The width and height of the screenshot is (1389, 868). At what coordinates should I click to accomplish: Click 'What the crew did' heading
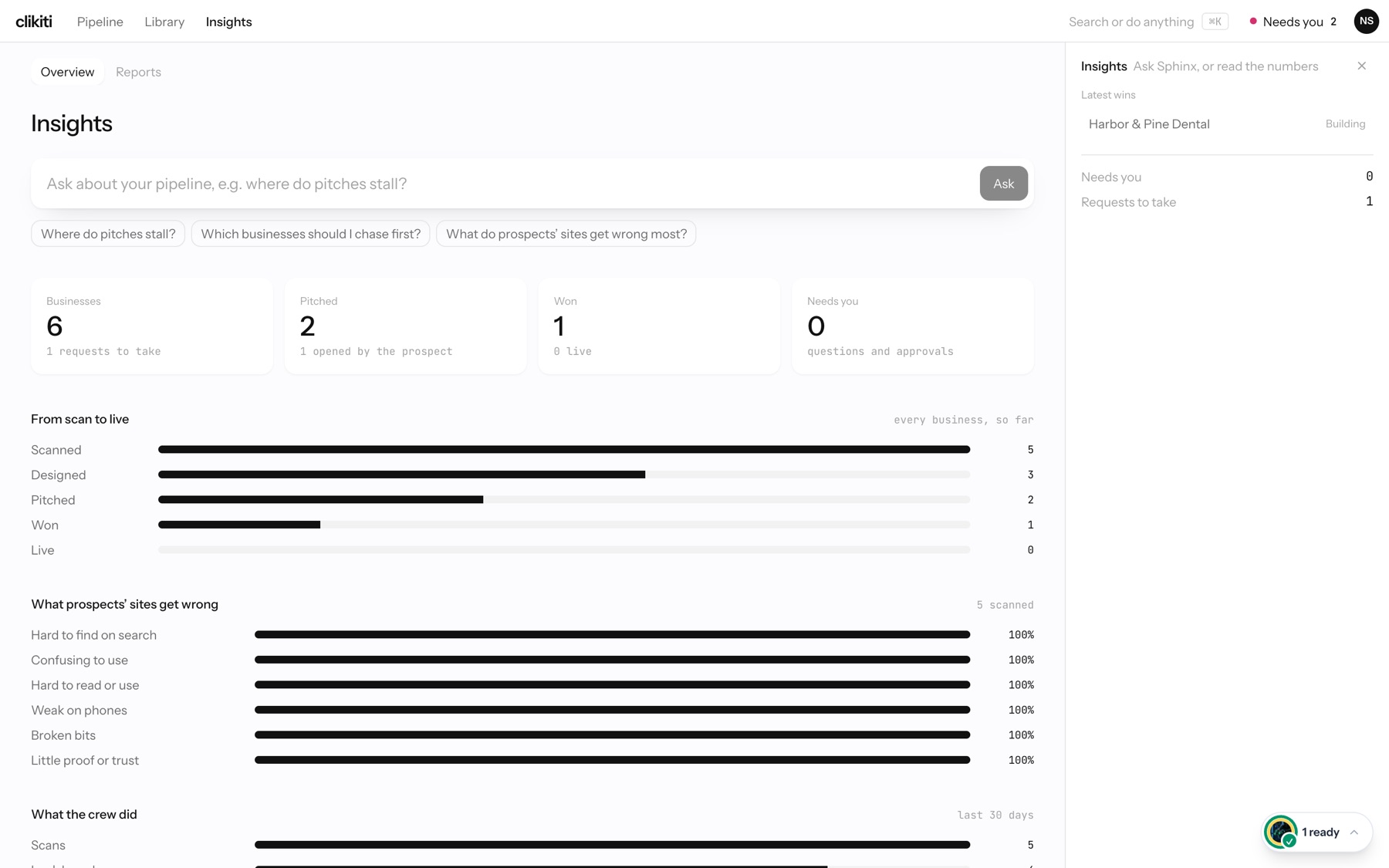[x=84, y=815]
